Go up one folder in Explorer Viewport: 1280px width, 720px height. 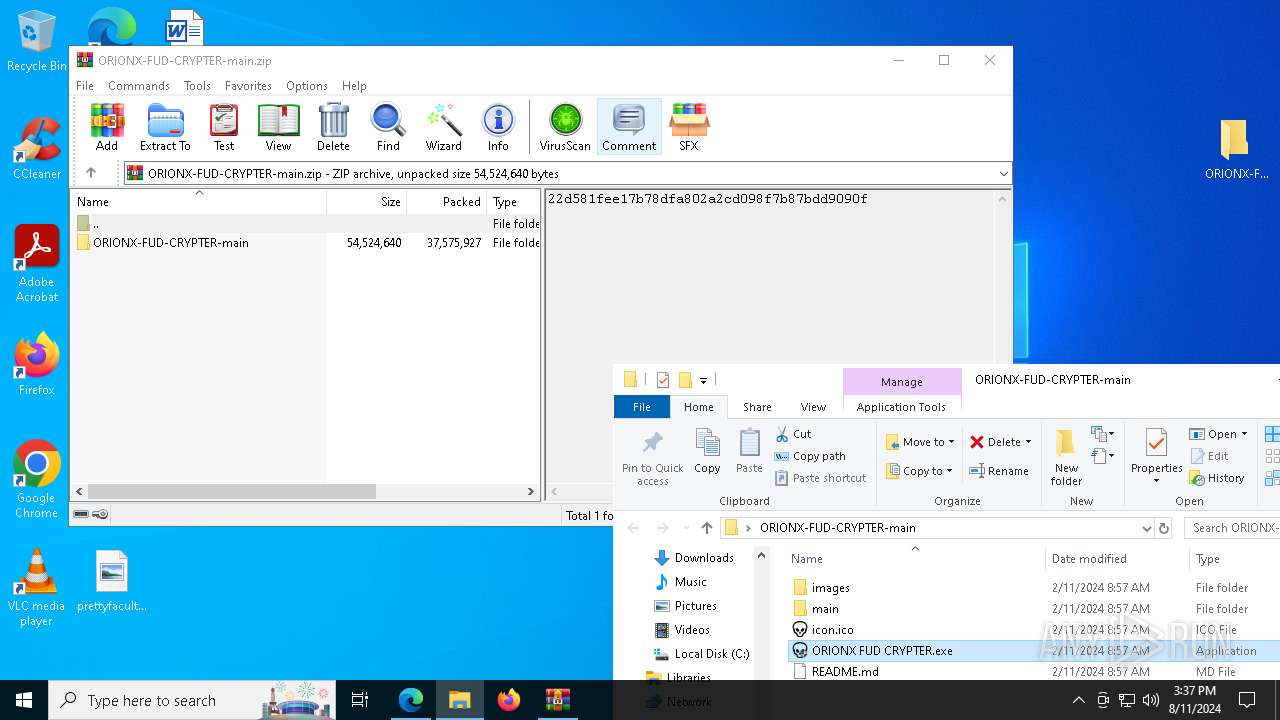pos(707,528)
